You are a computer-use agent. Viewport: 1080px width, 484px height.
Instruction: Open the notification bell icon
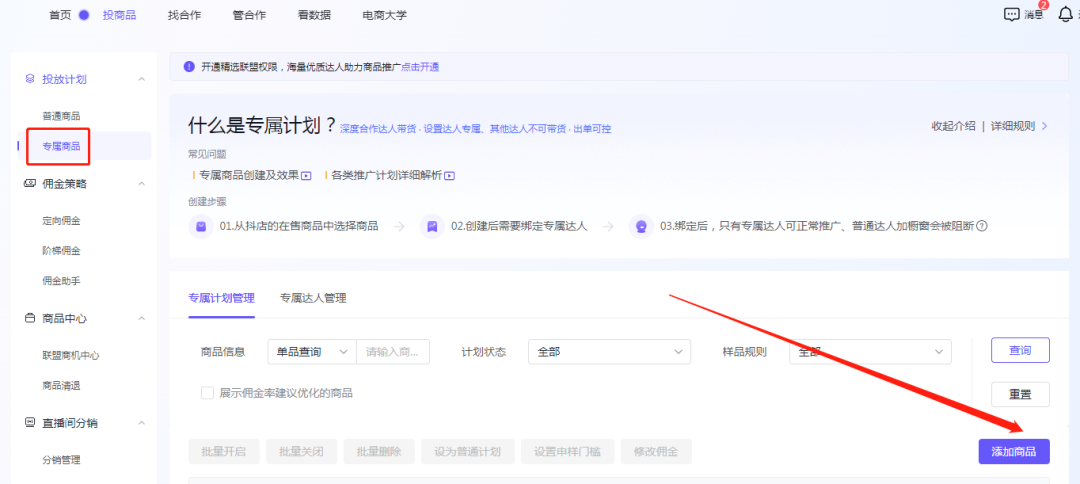point(1066,14)
